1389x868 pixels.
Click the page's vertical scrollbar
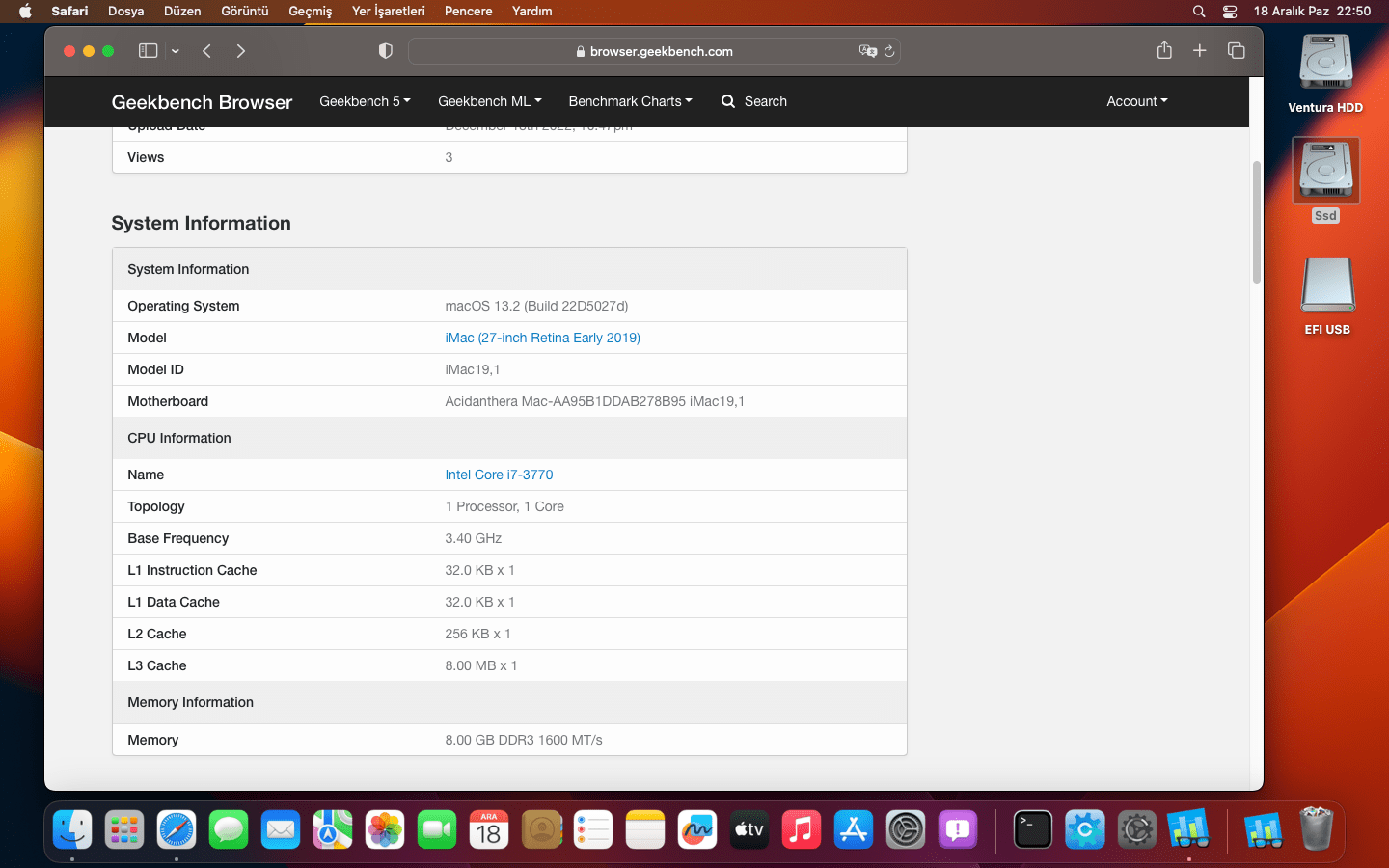pos(1256,222)
